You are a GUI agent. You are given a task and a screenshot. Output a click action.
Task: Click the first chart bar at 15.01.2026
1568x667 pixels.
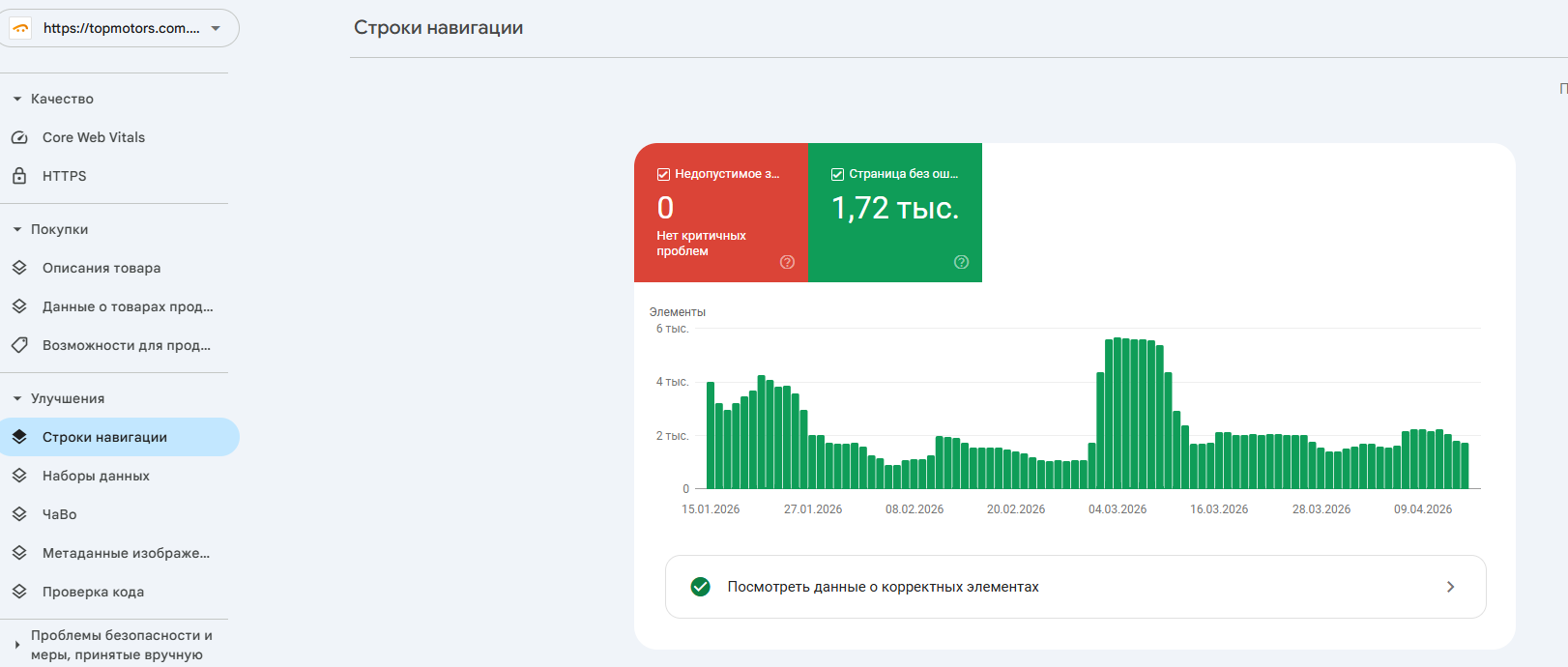(711, 435)
